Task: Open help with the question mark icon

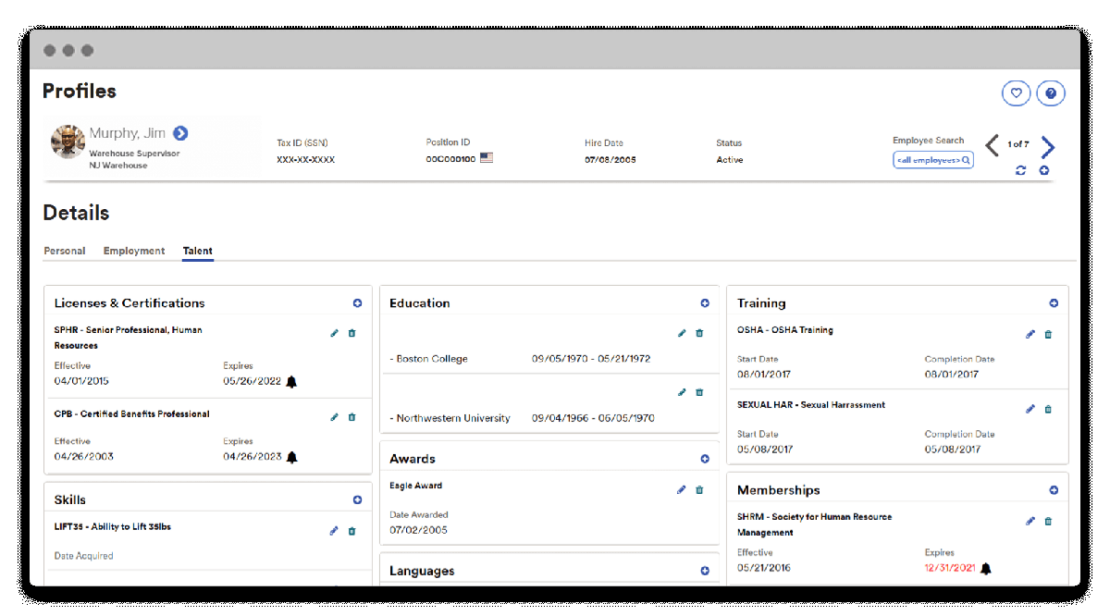Action: click(x=1050, y=92)
